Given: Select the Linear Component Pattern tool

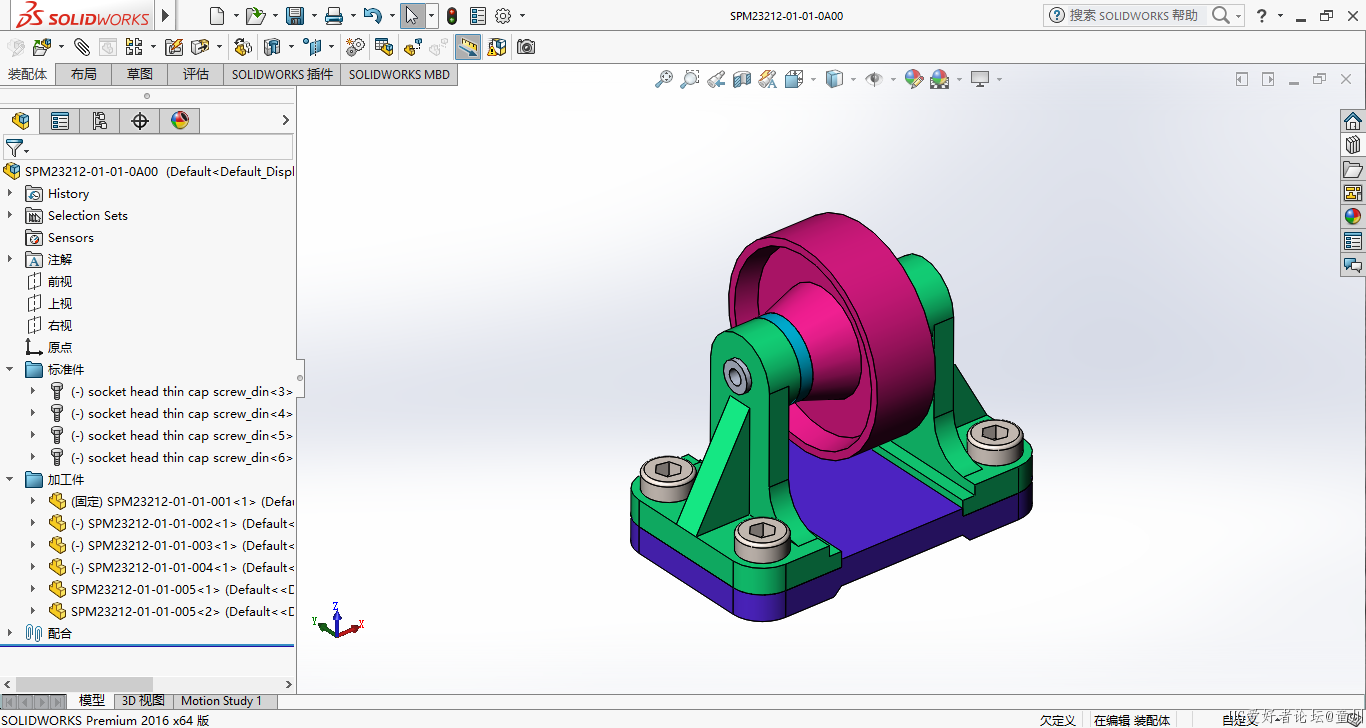Looking at the screenshot, I should click(133, 47).
